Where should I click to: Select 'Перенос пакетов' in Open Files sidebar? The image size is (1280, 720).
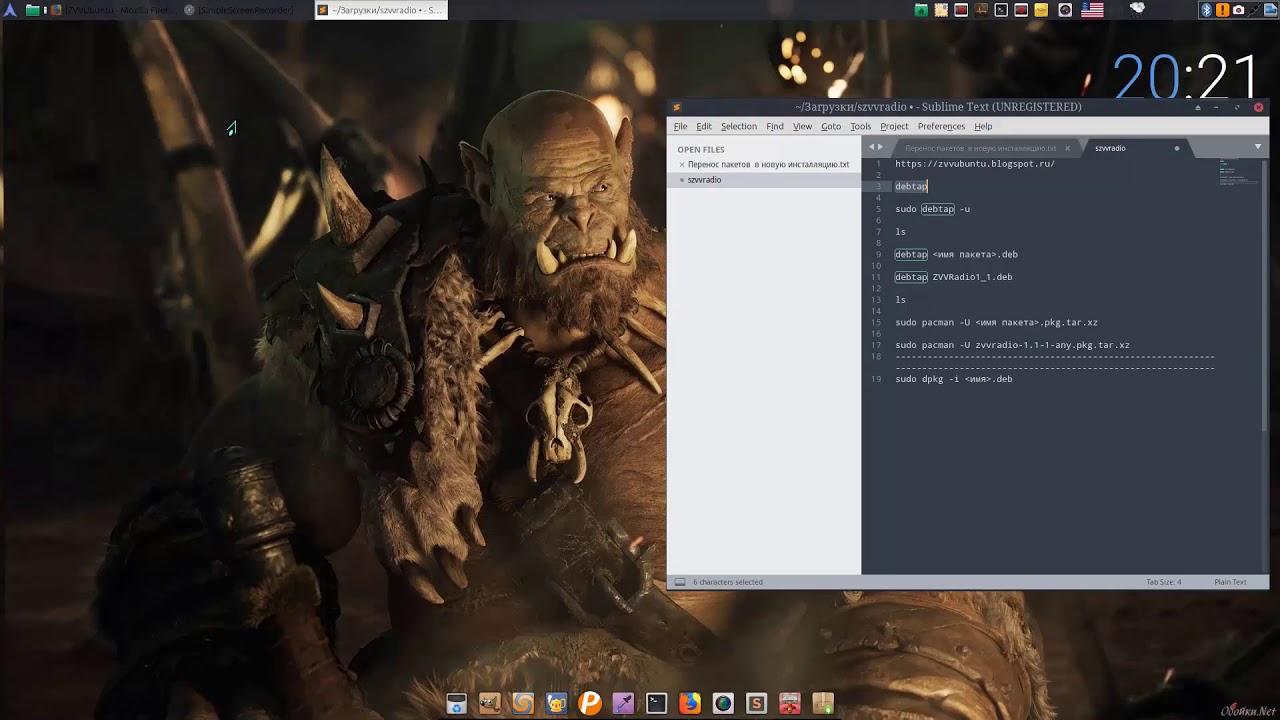768,164
